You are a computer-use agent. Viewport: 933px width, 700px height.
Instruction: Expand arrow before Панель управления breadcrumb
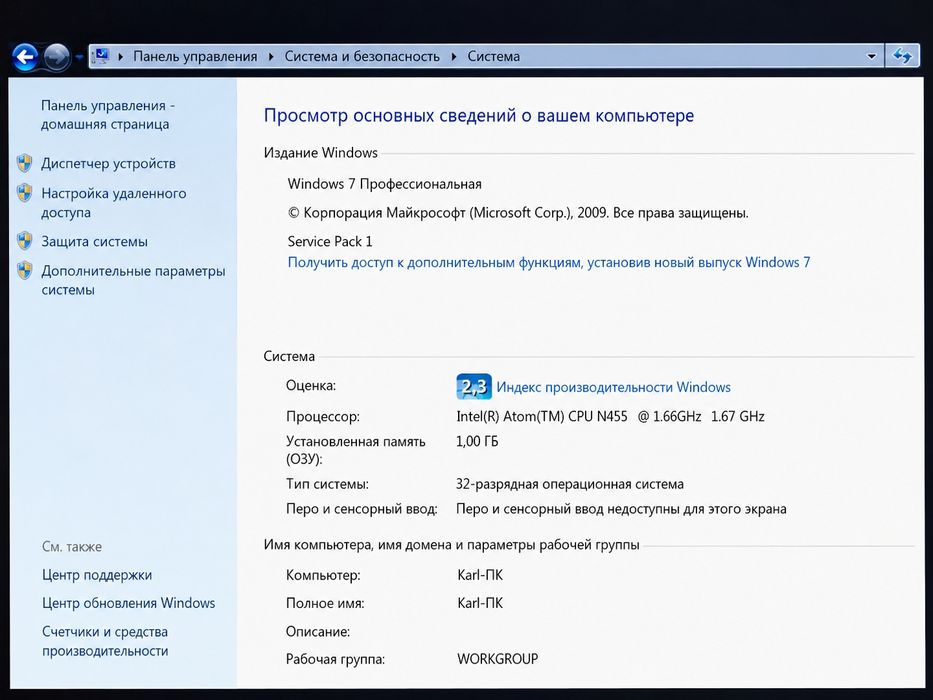[x=121, y=57]
